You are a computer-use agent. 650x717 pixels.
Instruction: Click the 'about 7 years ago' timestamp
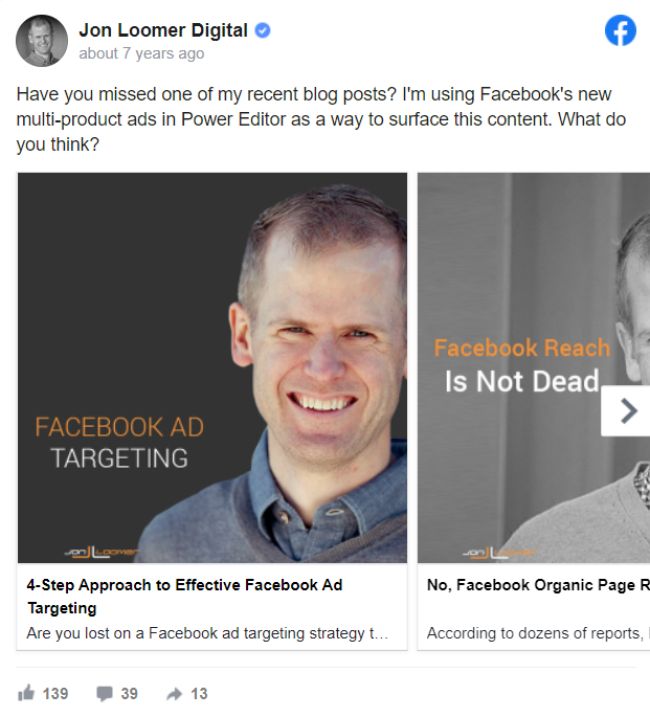141,54
